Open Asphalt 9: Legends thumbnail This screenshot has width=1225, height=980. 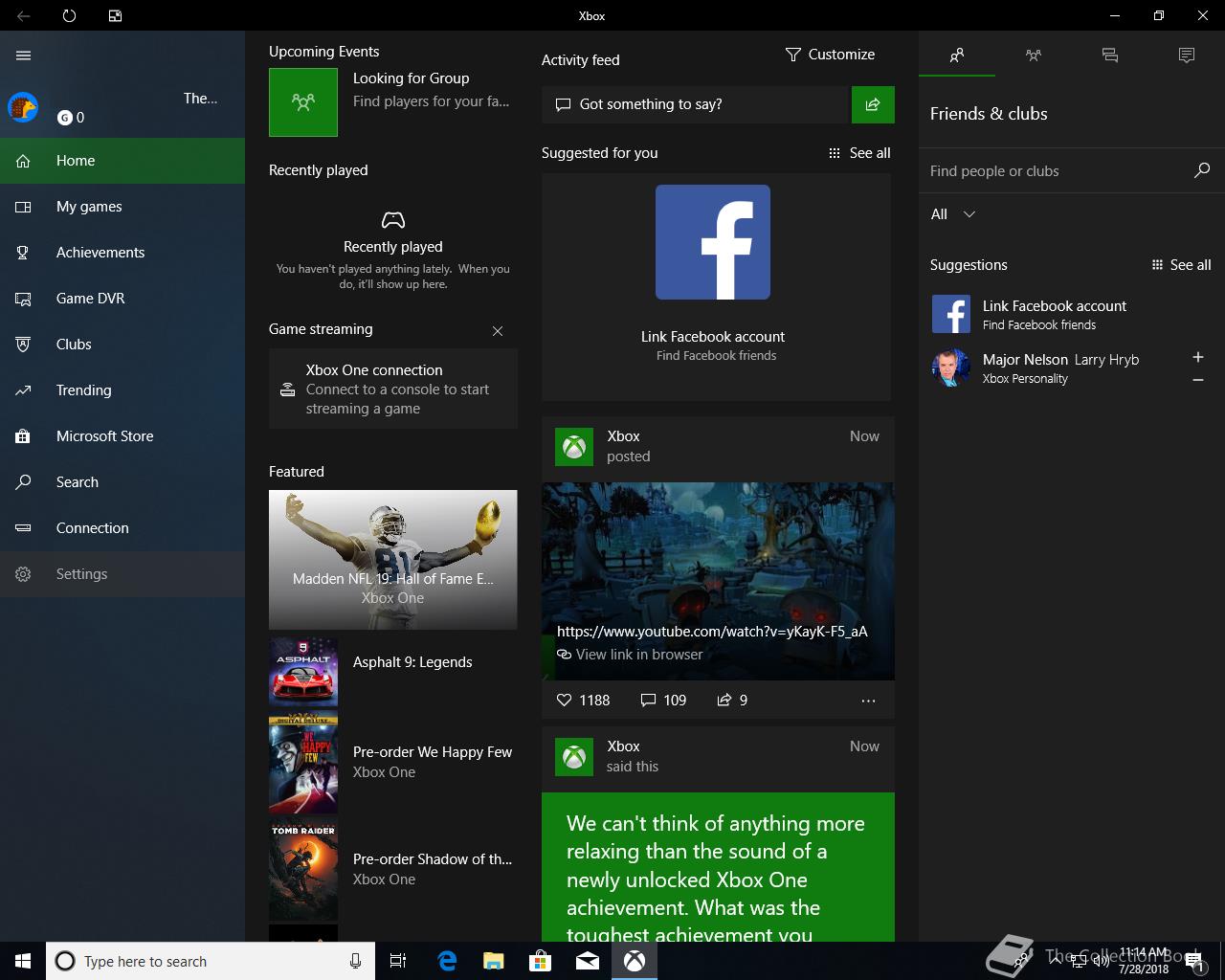(303, 672)
